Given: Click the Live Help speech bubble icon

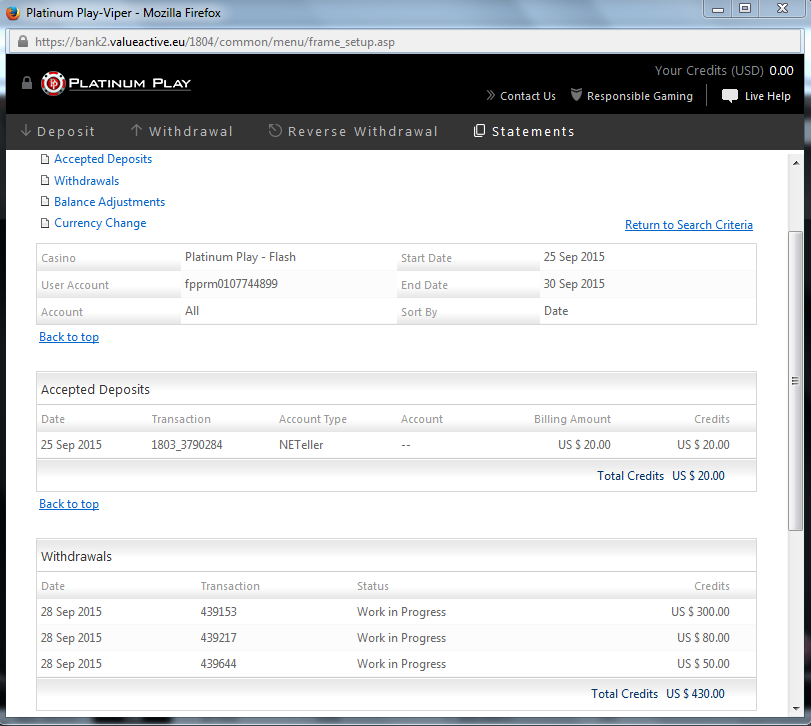Looking at the screenshot, I should click(730, 96).
